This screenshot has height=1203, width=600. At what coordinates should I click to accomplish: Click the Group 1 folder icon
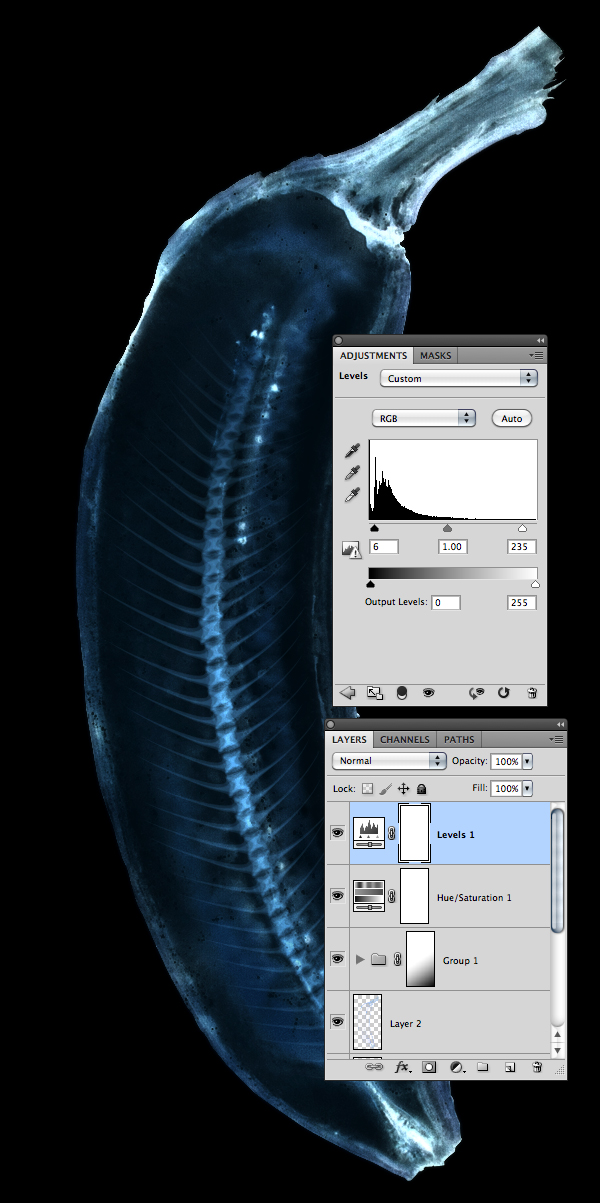(378, 959)
